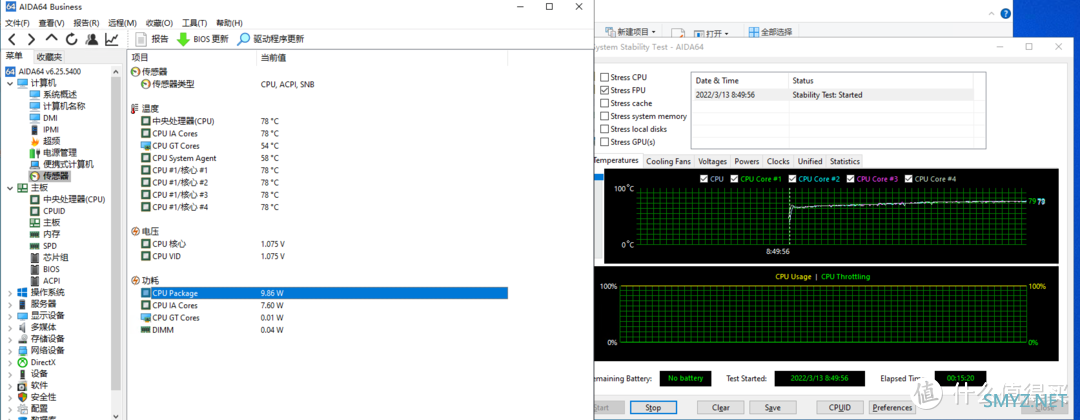Viewport: 1080px width, 420px height.
Task: Open the 工具(T) menu
Action: (195, 23)
